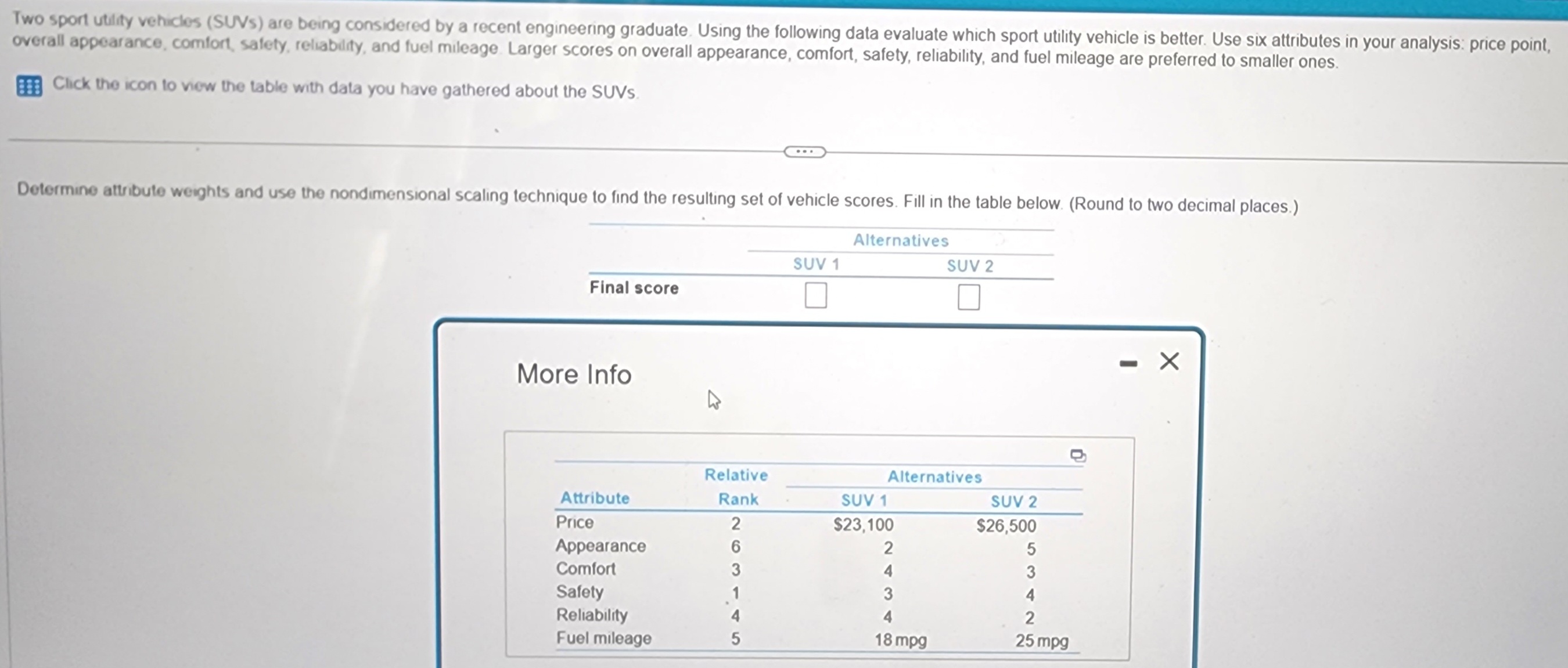Click the 25 mpg fuel mileage cell
This screenshot has height=668, width=1568.
pos(1041,641)
